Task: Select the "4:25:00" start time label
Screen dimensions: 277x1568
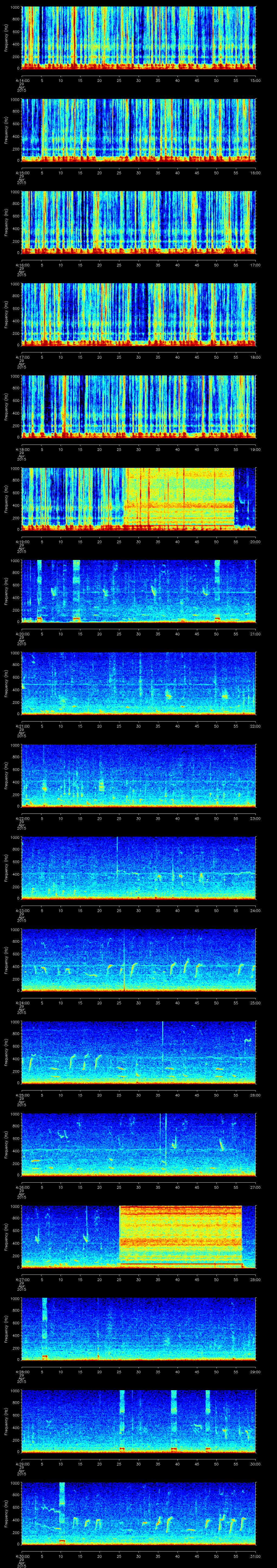Action: (x=22, y=1095)
